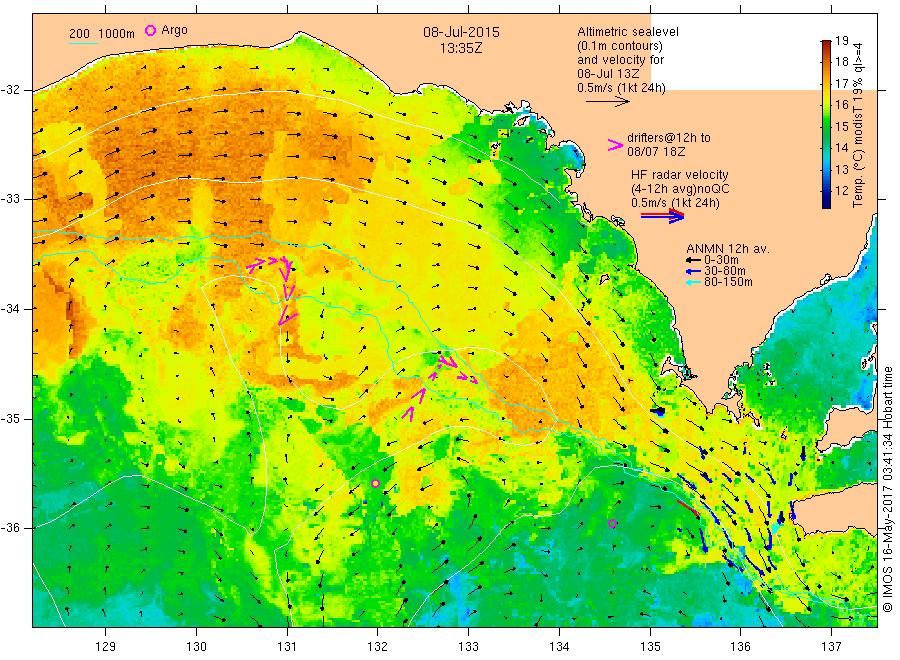Click the date label 08-Jul-2015
Viewport: 900px width, 660px height.
[x=461, y=32]
